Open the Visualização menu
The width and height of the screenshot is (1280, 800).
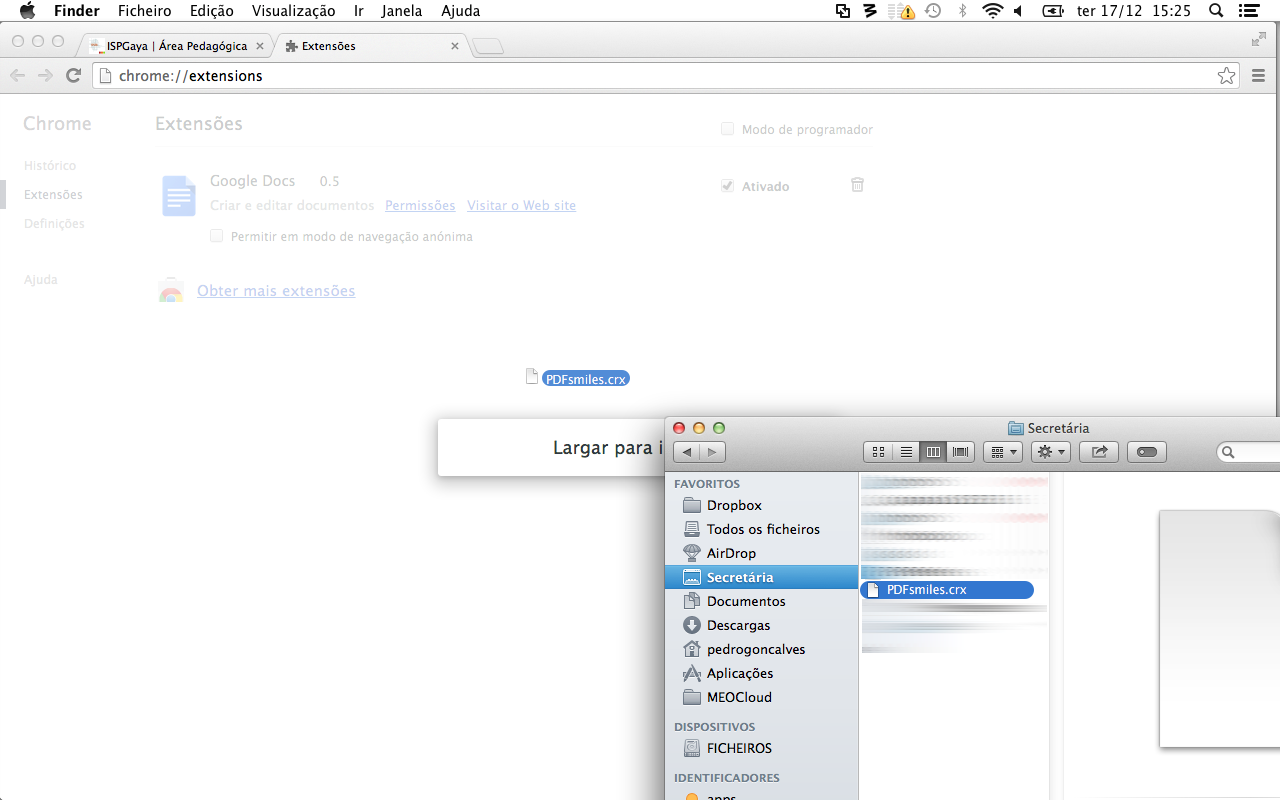(x=294, y=11)
